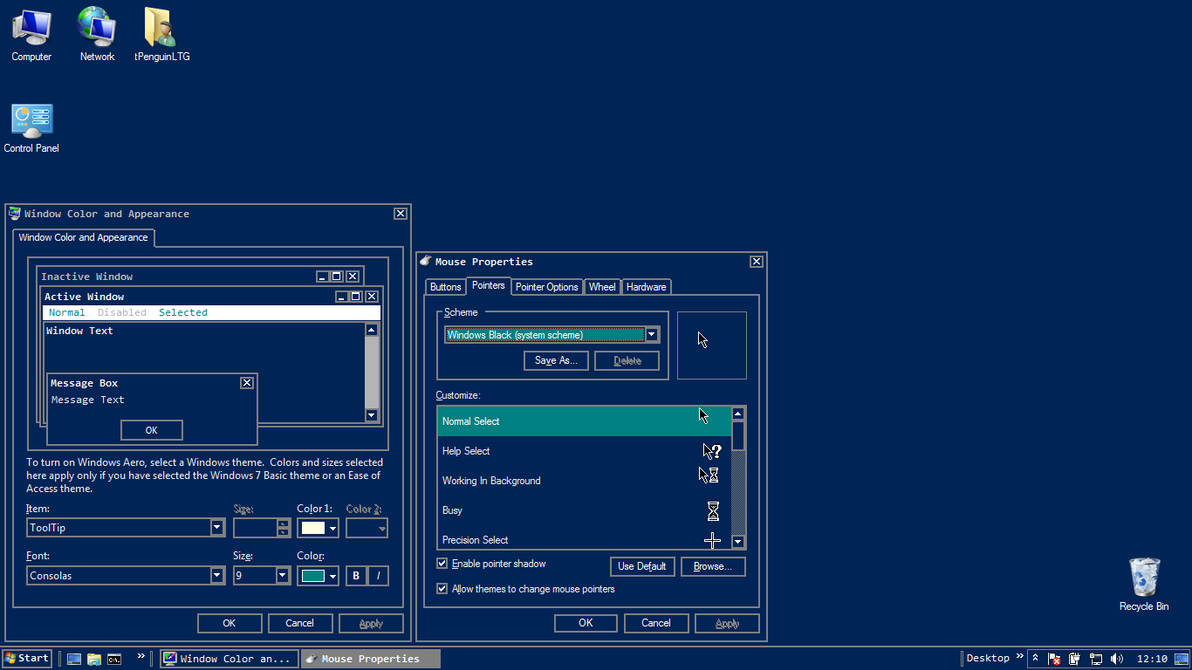
Task: Click the Italic button next to Bold
Action: point(377,575)
